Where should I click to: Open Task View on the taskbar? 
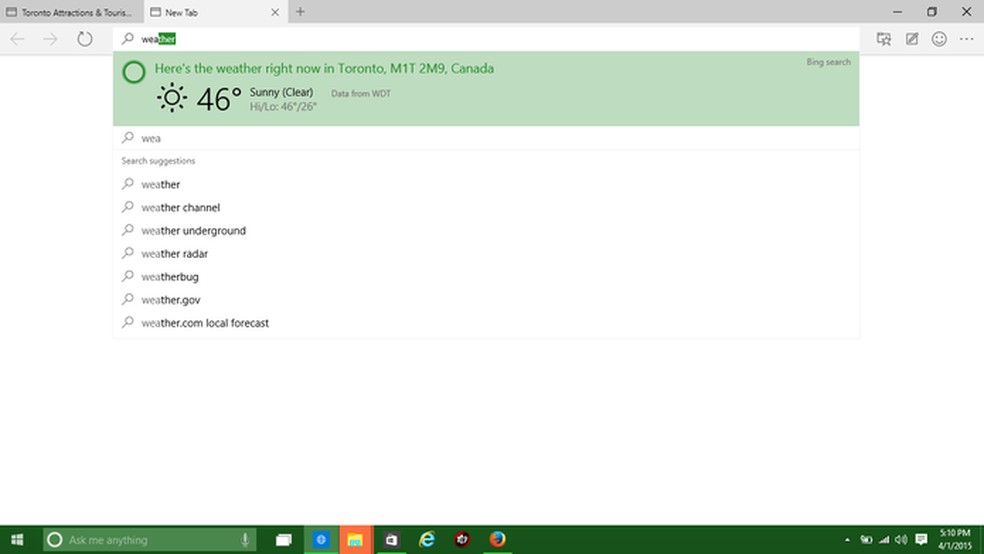284,540
